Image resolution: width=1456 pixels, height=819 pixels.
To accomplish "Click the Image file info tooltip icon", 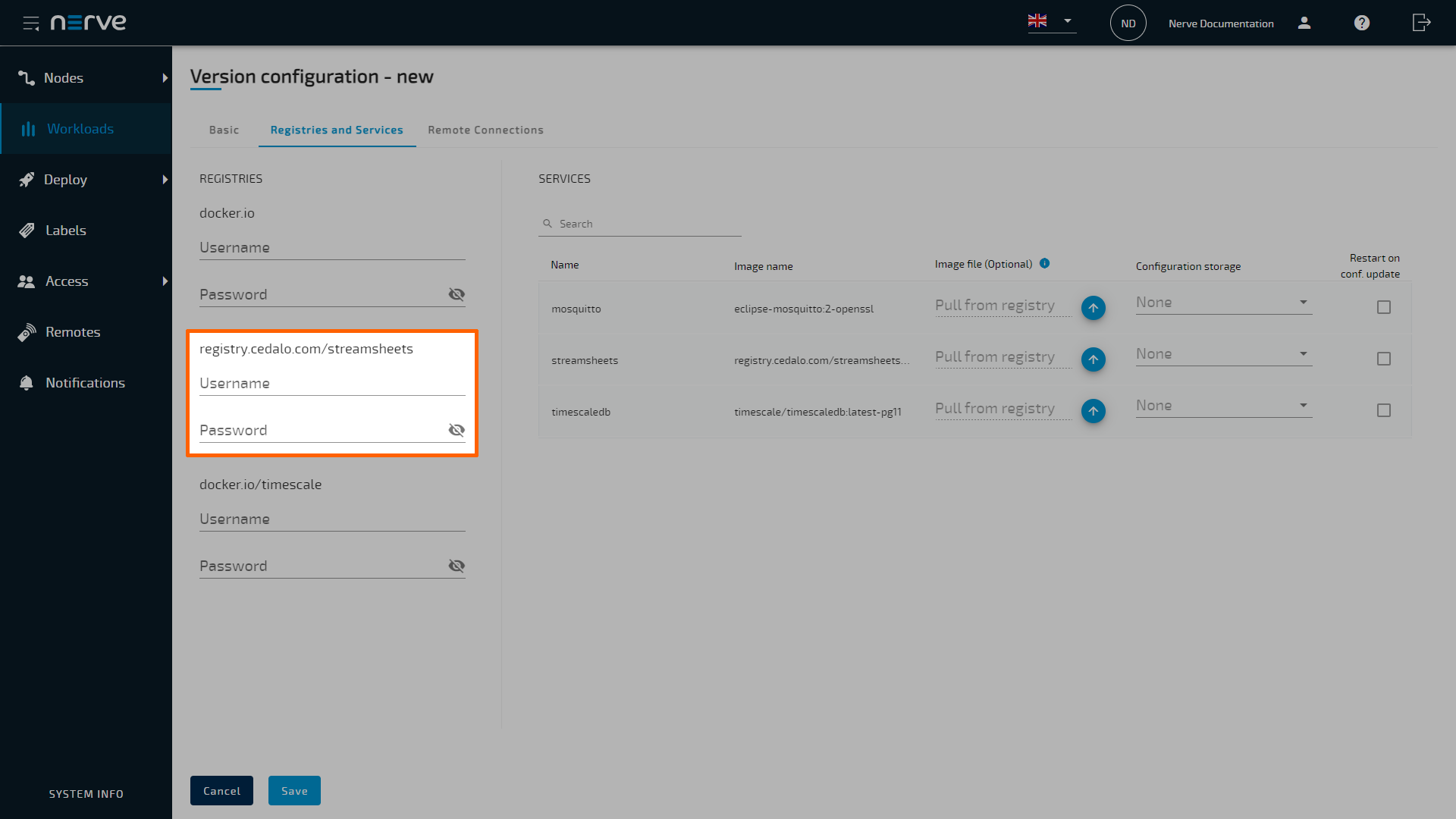I will coord(1044,263).
